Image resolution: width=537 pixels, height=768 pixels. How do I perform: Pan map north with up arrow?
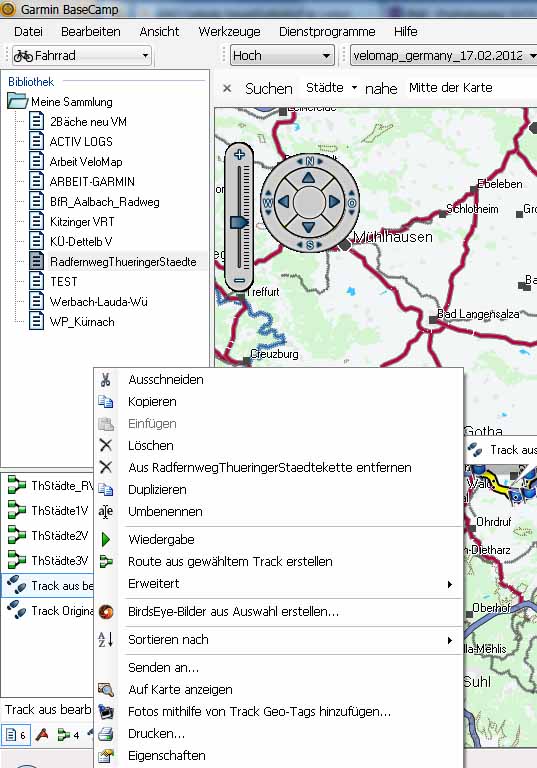(308, 177)
